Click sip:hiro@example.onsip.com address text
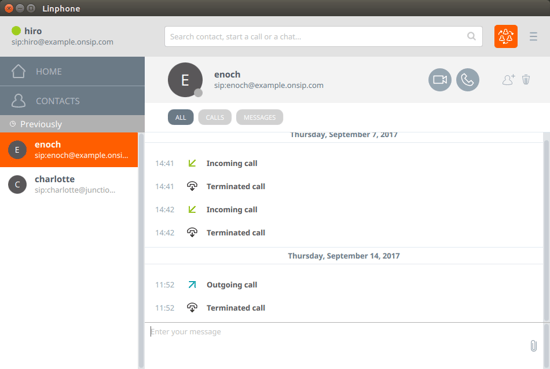 (x=62, y=42)
